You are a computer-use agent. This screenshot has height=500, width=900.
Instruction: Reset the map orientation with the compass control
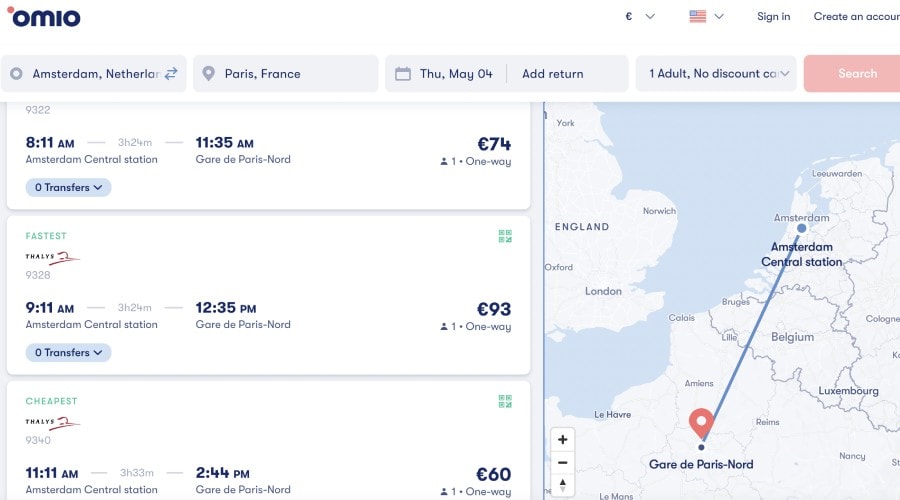coord(562,486)
